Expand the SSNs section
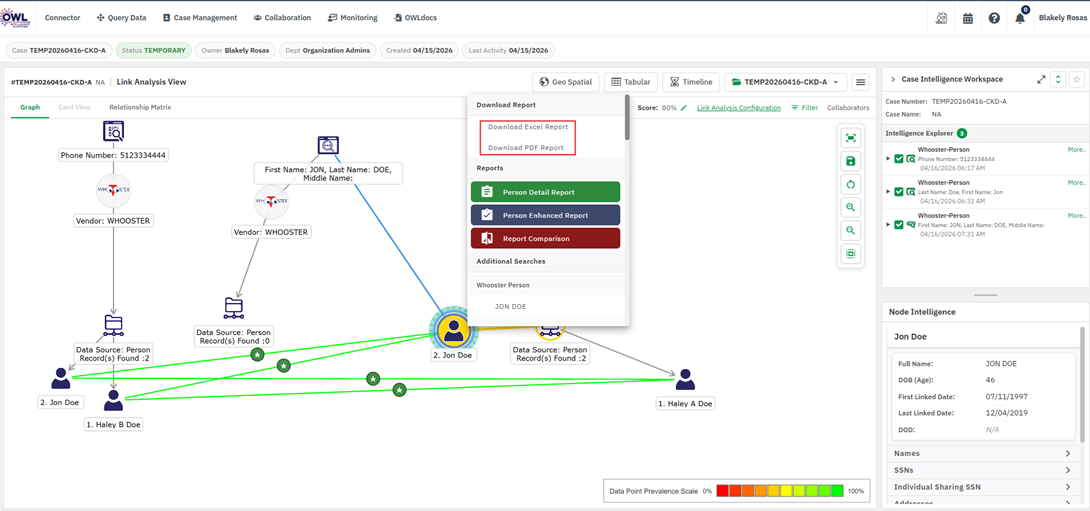1090x511 pixels. [x=984, y=470]
